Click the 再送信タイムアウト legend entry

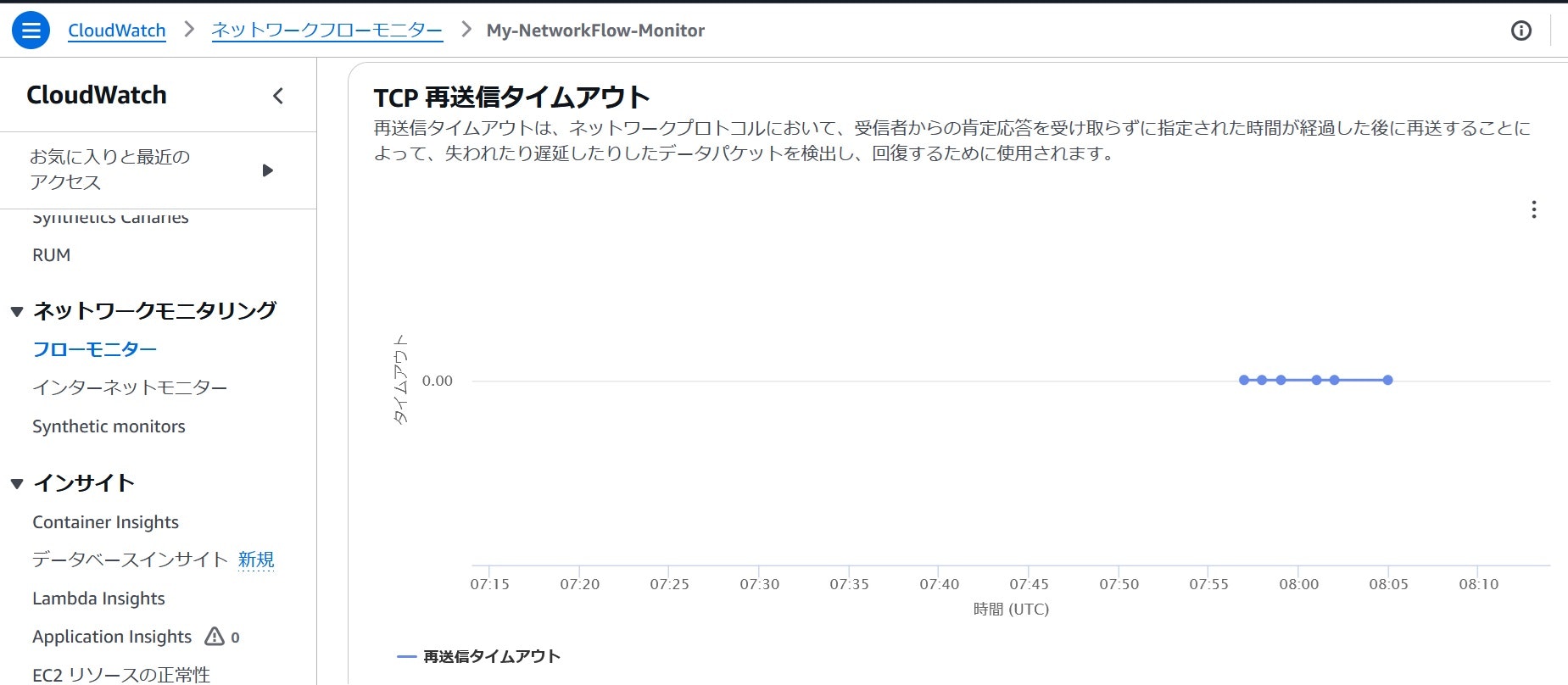[479, 656]
